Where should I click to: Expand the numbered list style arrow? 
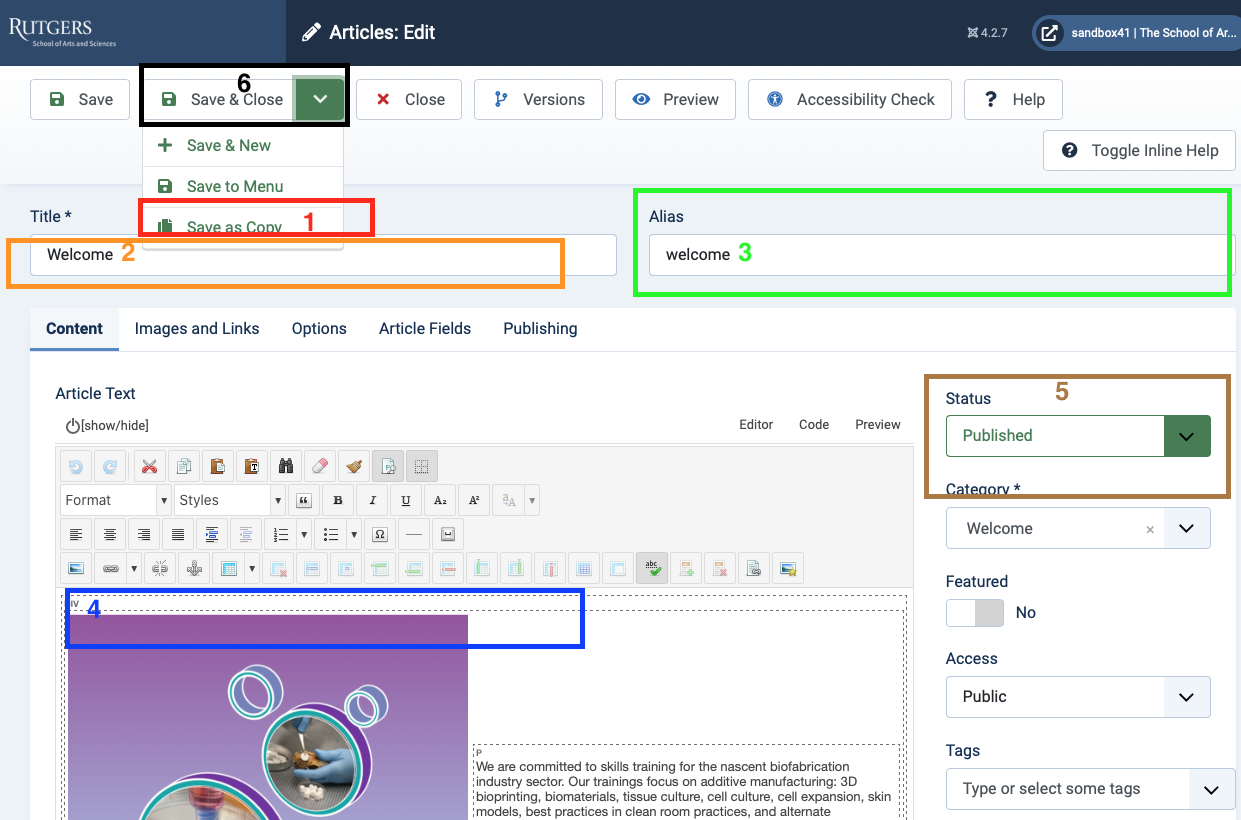303,534
